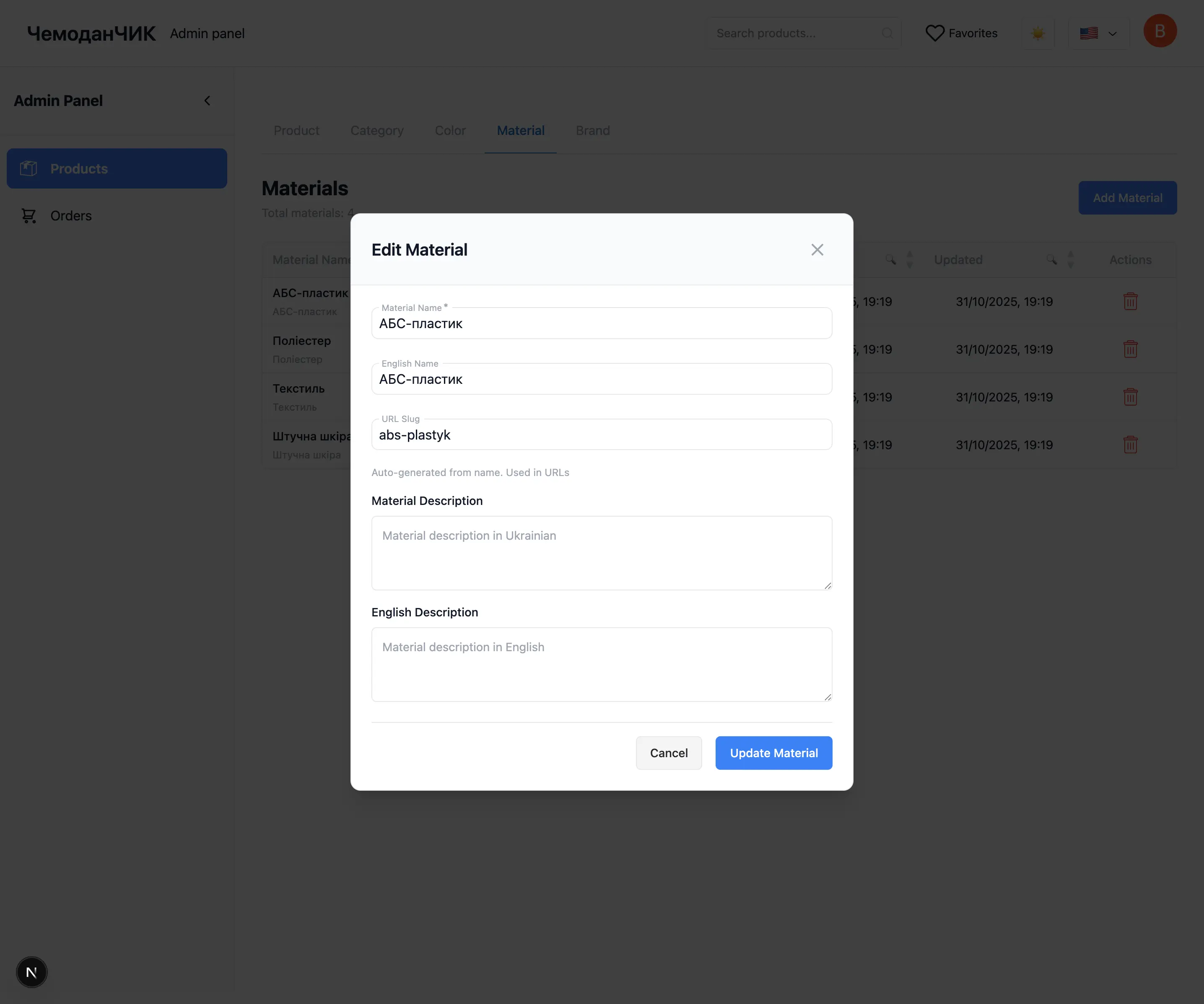The height and width of the screenshot is (1004, 1204).
Task: Click the Update Material button
Action: [773, 753]
